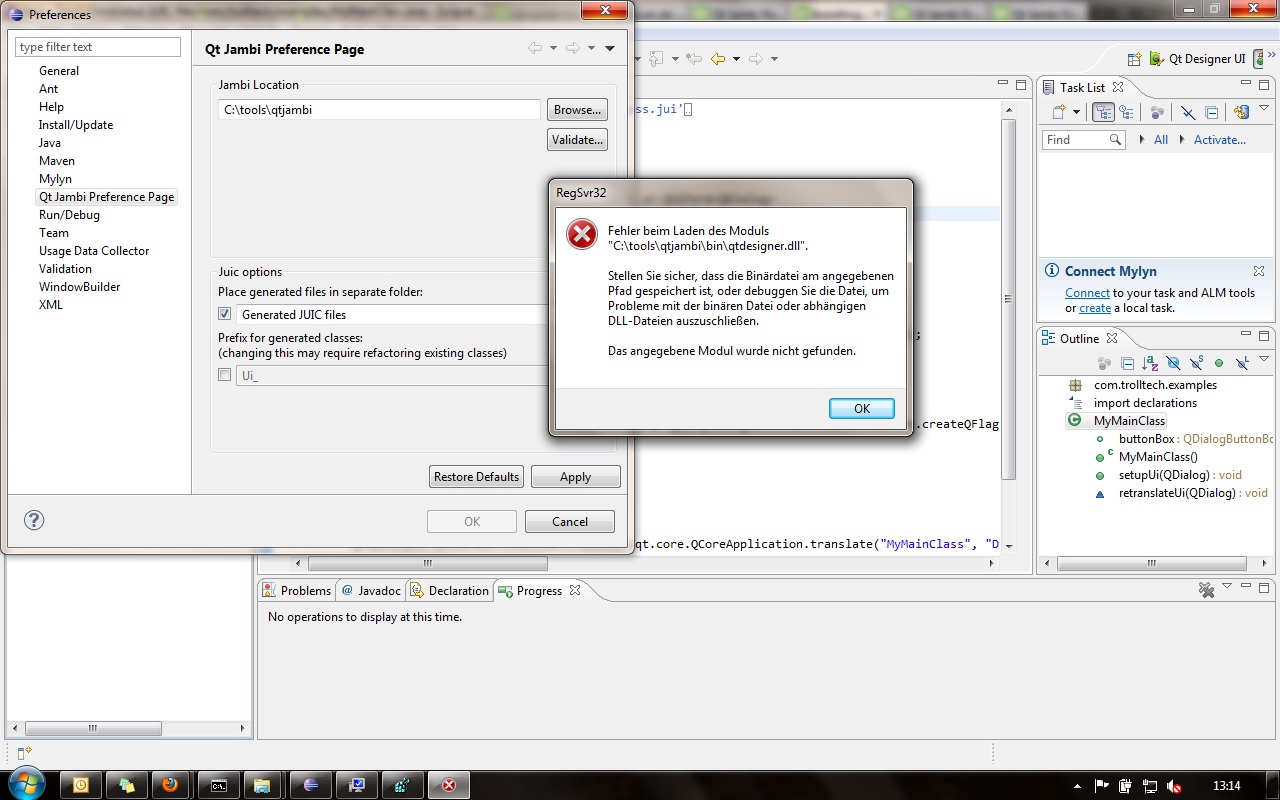
Task: Open the Preferences page view menu dropdown arrow
Action: (610, 49)
